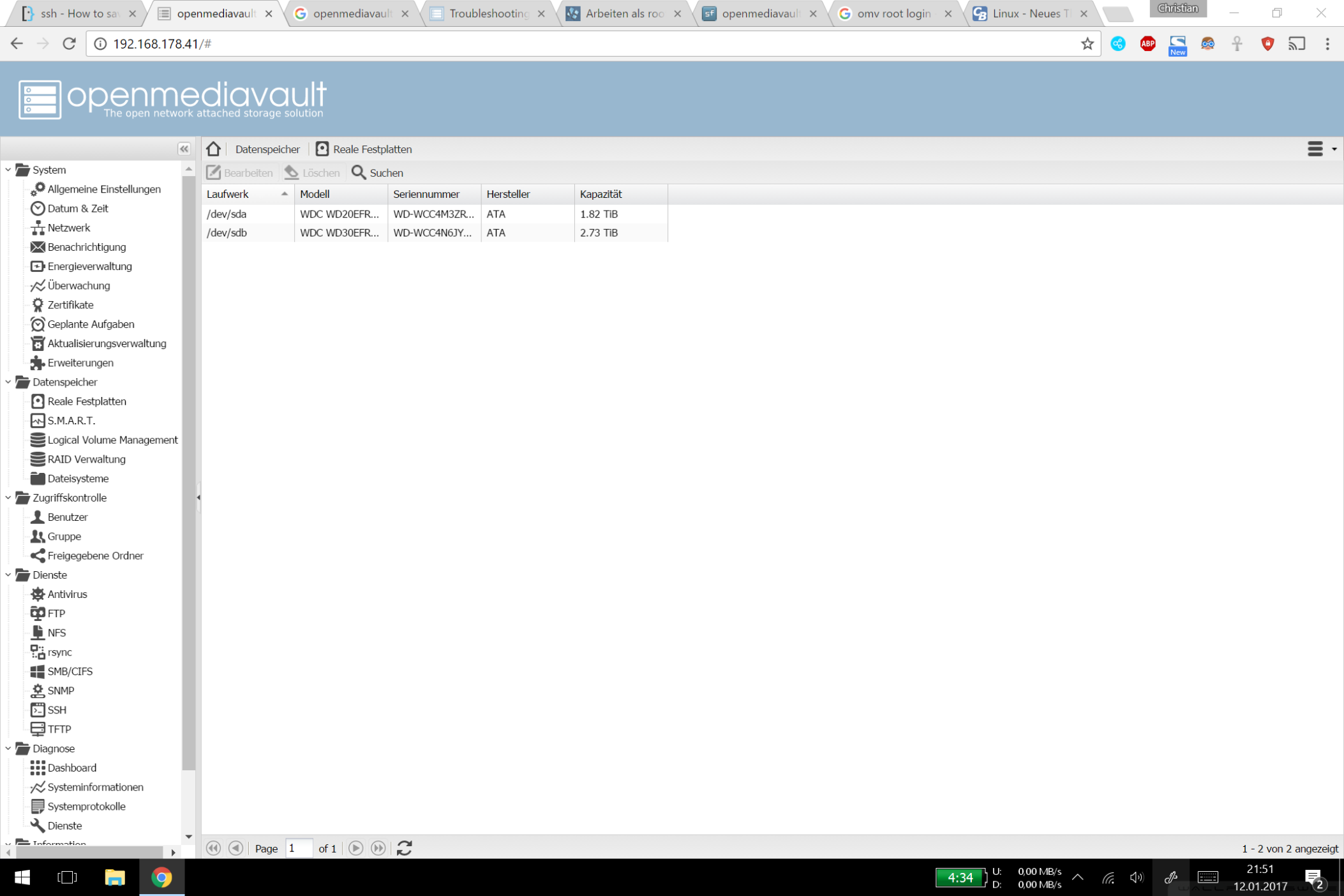1344x896 pixels.
Task: Click the home icon in breadcrumb bar
Action: 213,149
